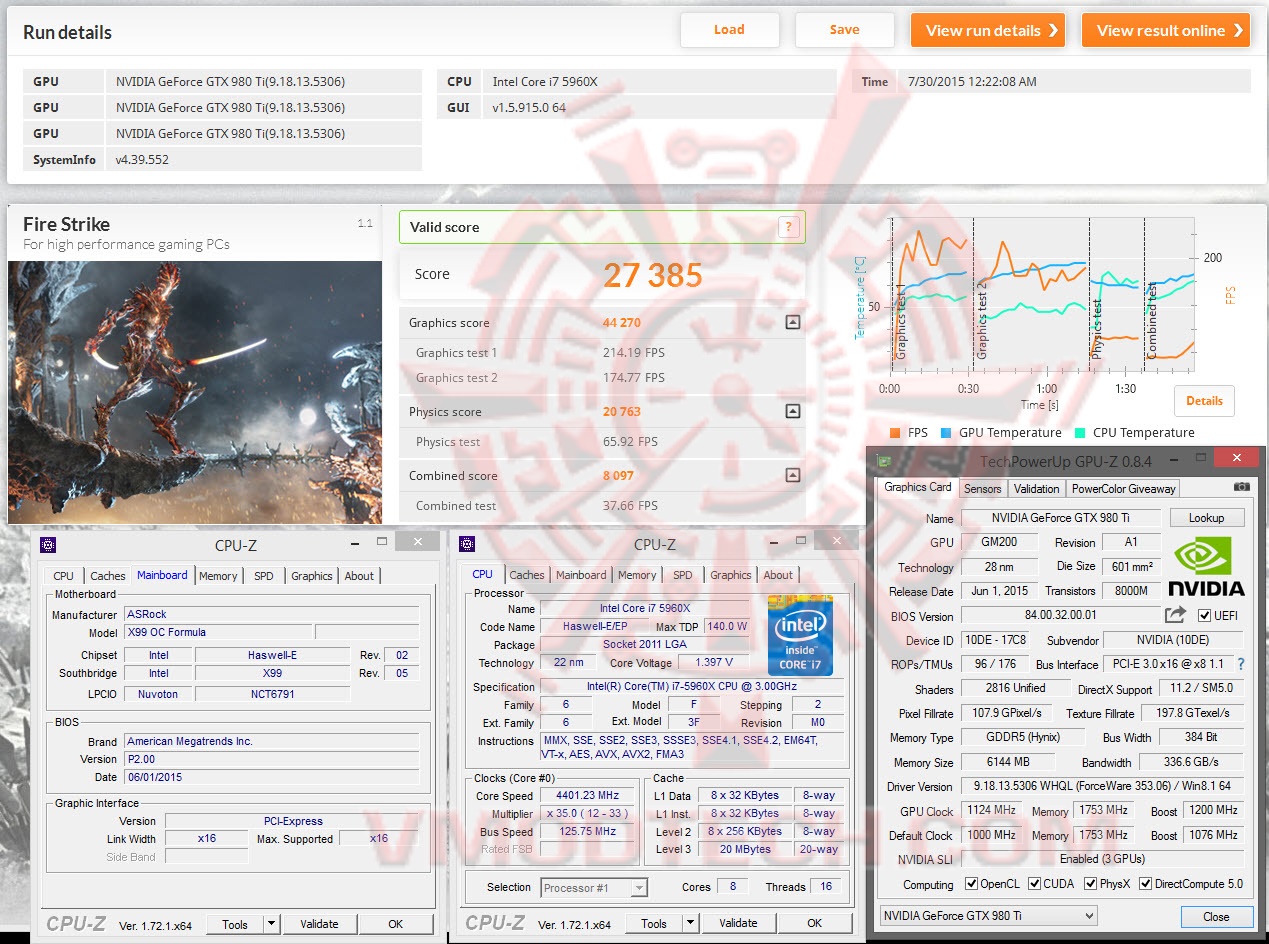Open Tools dropdown arrow in processor CPU-Z window

690,923
